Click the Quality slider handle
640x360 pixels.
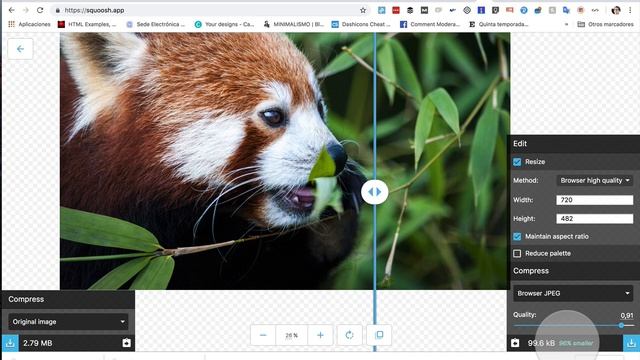tap(621, 325)
